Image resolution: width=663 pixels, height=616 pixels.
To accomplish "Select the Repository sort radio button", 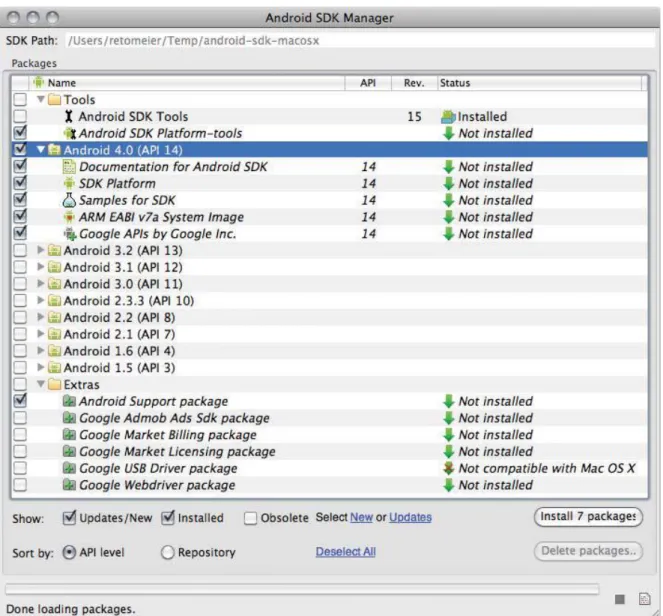I will coord(167,552).
